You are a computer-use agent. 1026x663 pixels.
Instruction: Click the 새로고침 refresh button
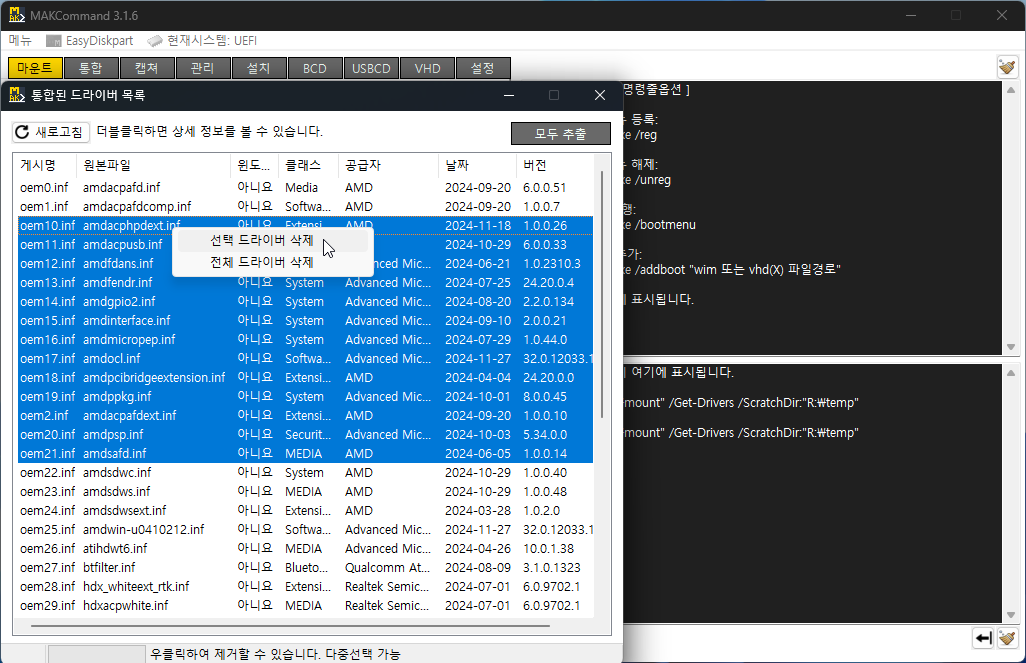pos(51,132)
